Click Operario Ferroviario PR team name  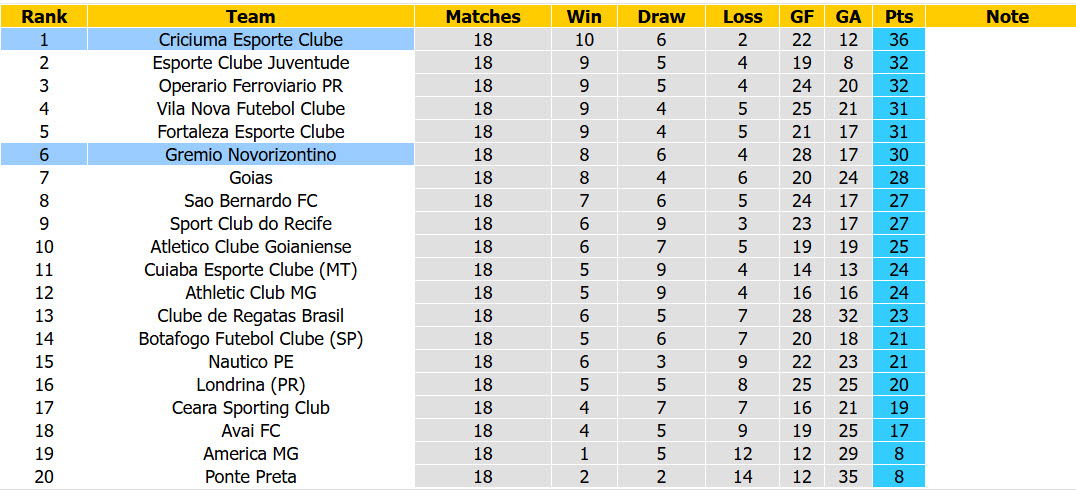point(250,86)
